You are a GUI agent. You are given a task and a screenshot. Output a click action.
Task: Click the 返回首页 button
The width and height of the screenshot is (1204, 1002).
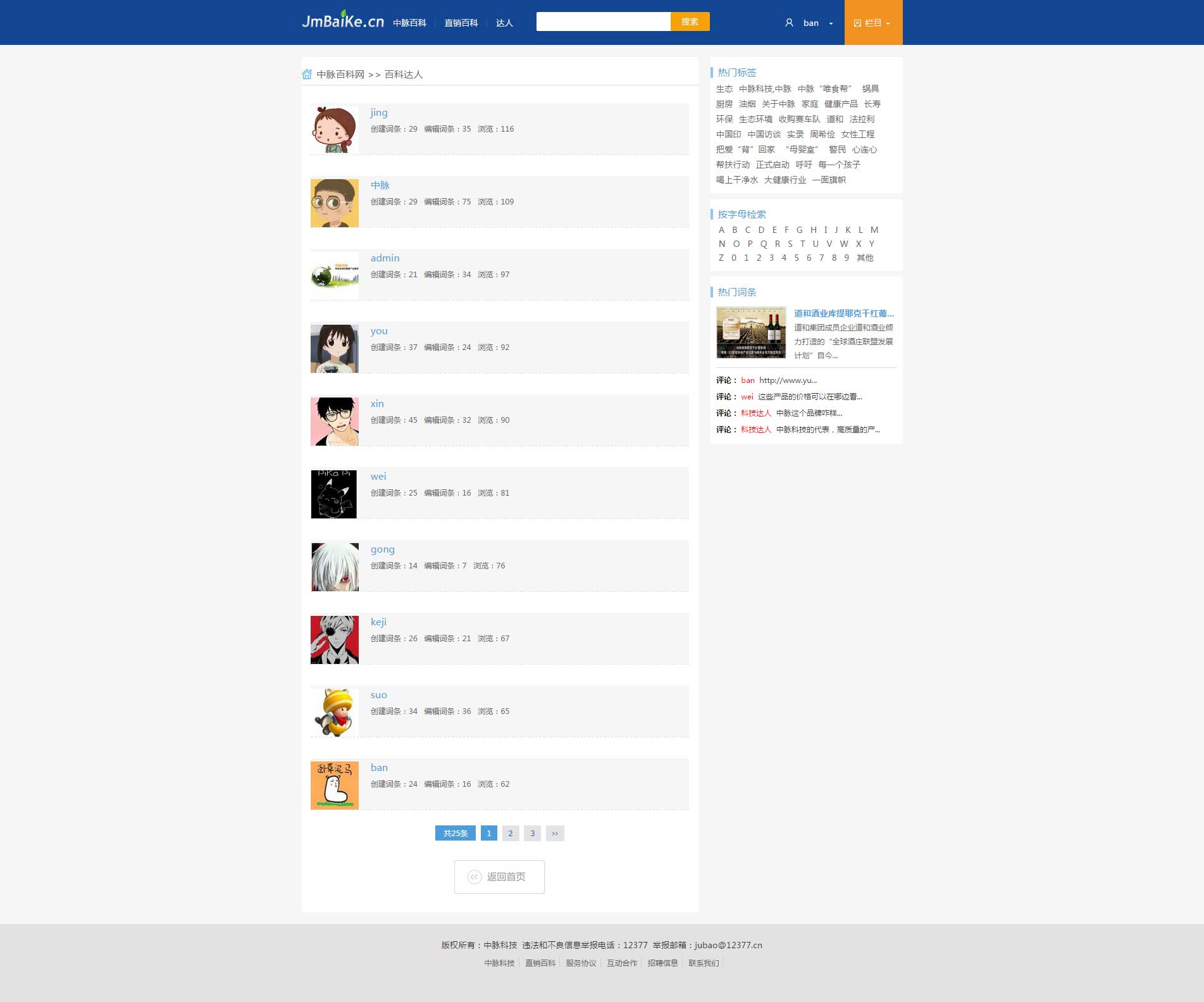pos(499,877)
